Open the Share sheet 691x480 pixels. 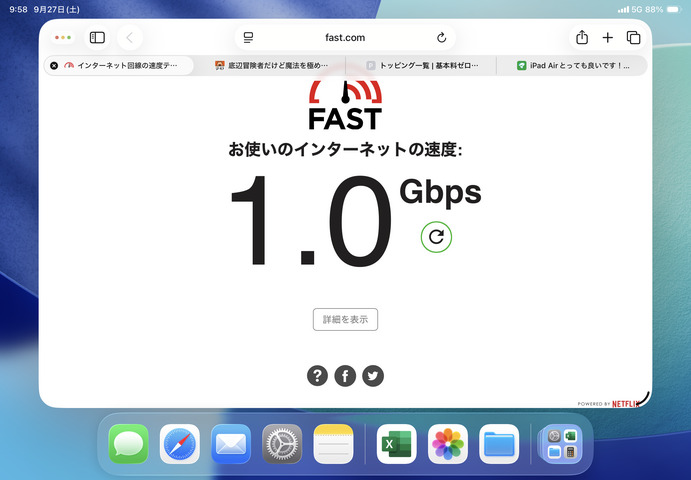[581, 38]
